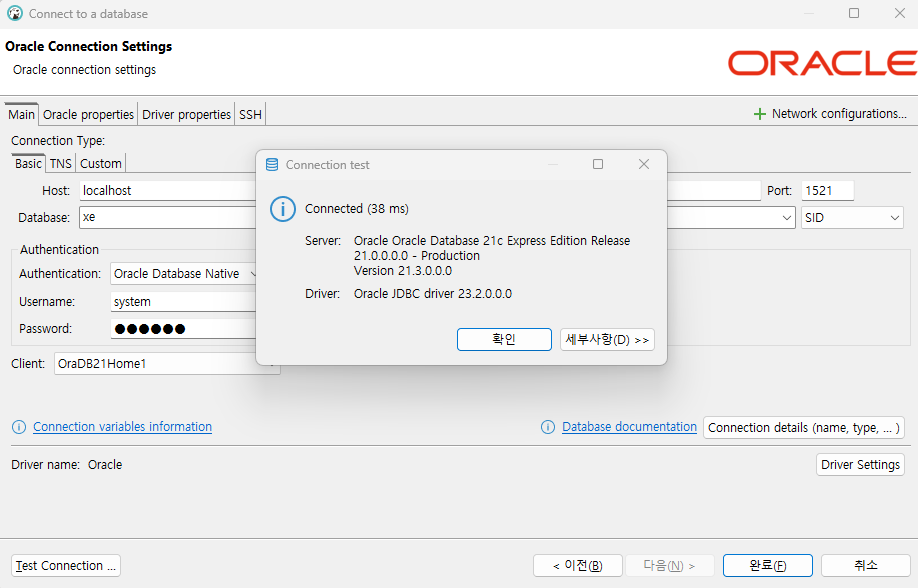
Task: Click the Host field with localhost
Action: click(x=168, y=190)
